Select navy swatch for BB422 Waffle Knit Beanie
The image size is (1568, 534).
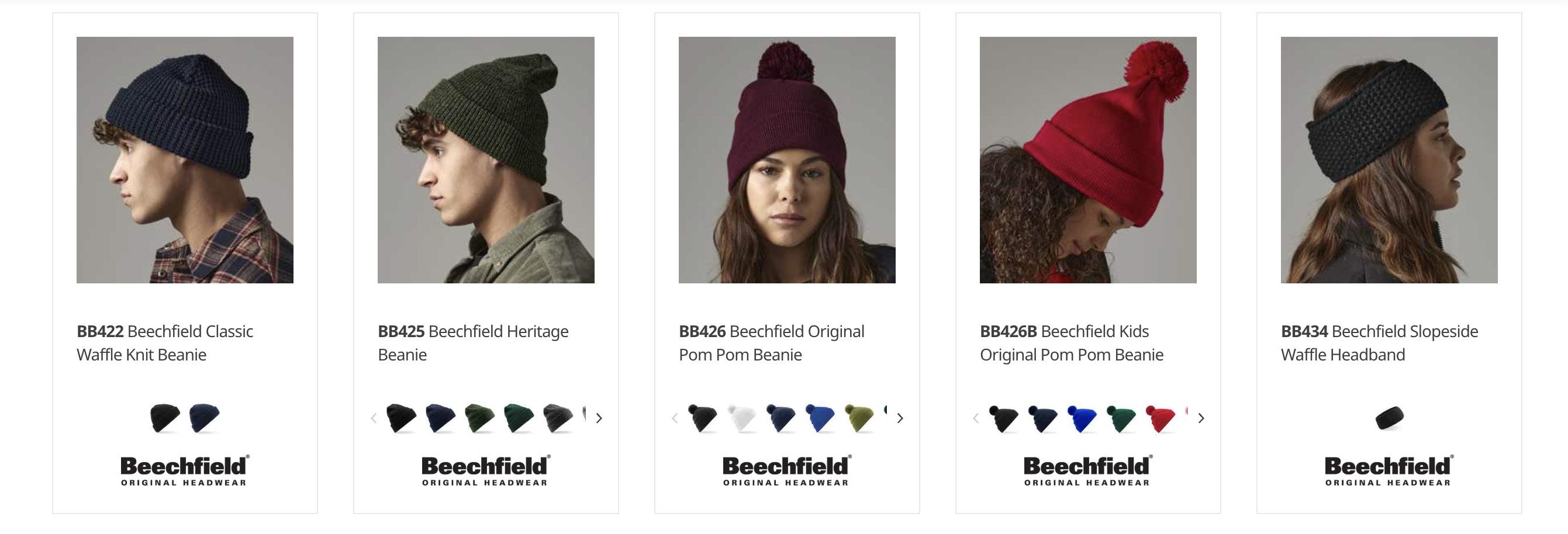click(x=204, y=418)
